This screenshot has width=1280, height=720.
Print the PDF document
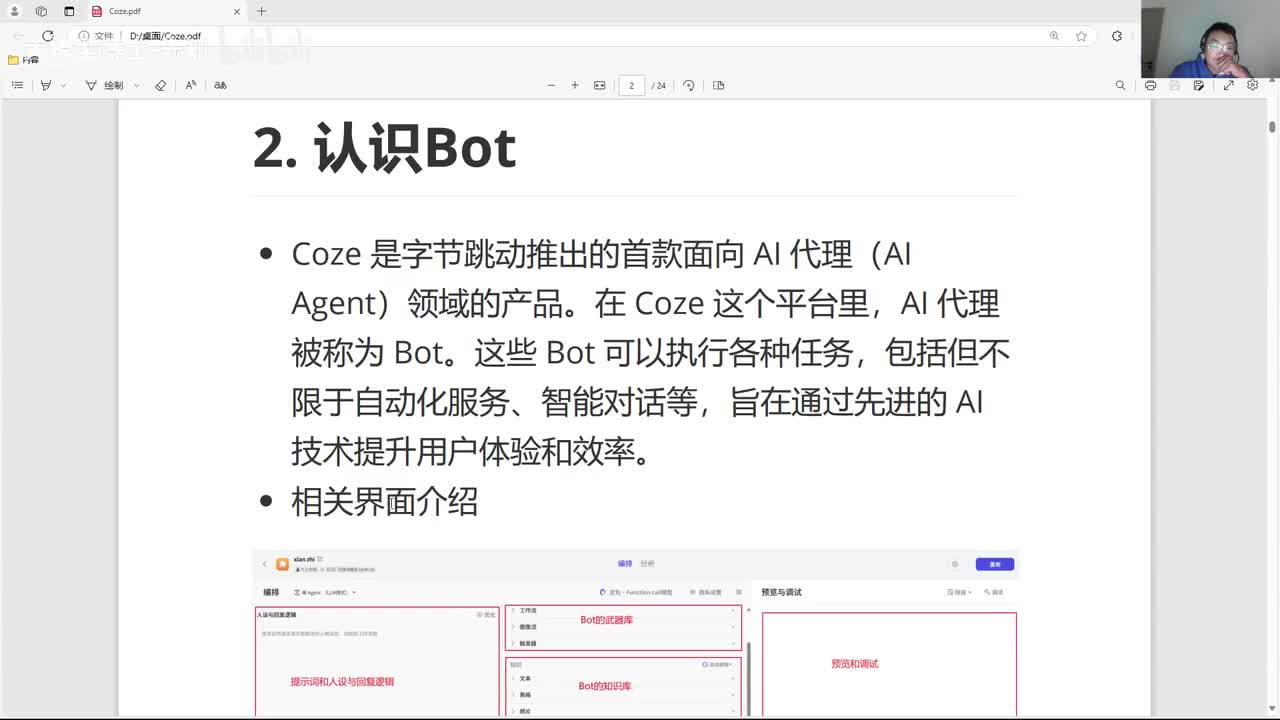[x=1150, y=85]
